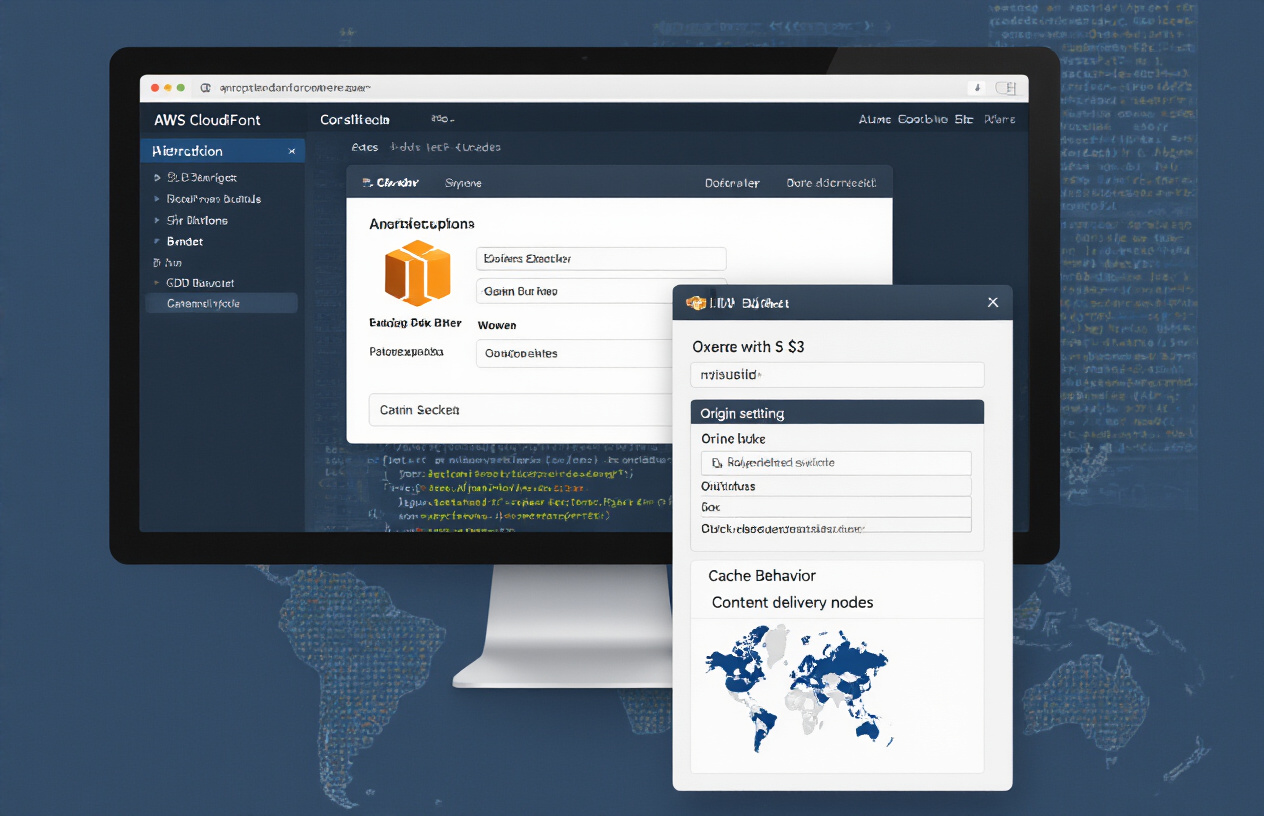The height and width of the screenshot is (816, 1264).
Task: Click the 'Origin setting' section header
Action: [x=837, y=412]
